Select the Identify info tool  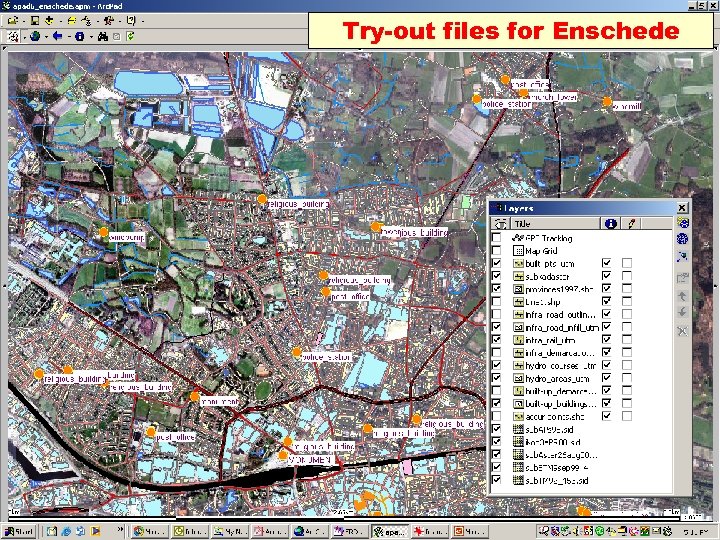point(79,36)
